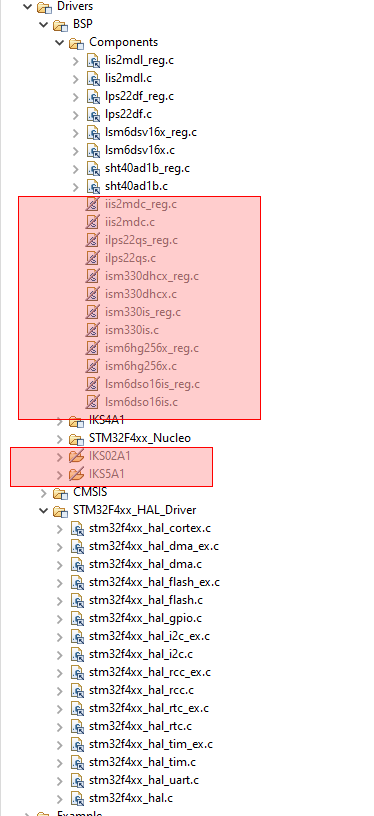Image resolution: width=374 pixels, height=816 pixels.
Task: Expand the excluded IKS5A1 folder arrow
Action: coord(60,475)
